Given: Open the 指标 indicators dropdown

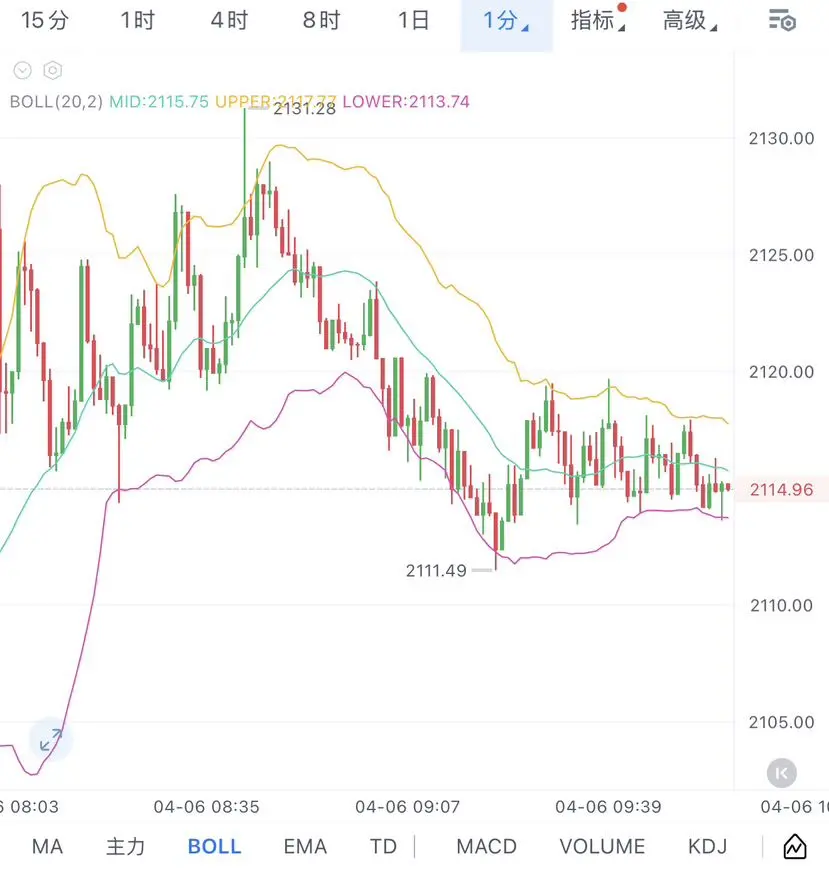Looking at the screenshot, I should [598, 21].
